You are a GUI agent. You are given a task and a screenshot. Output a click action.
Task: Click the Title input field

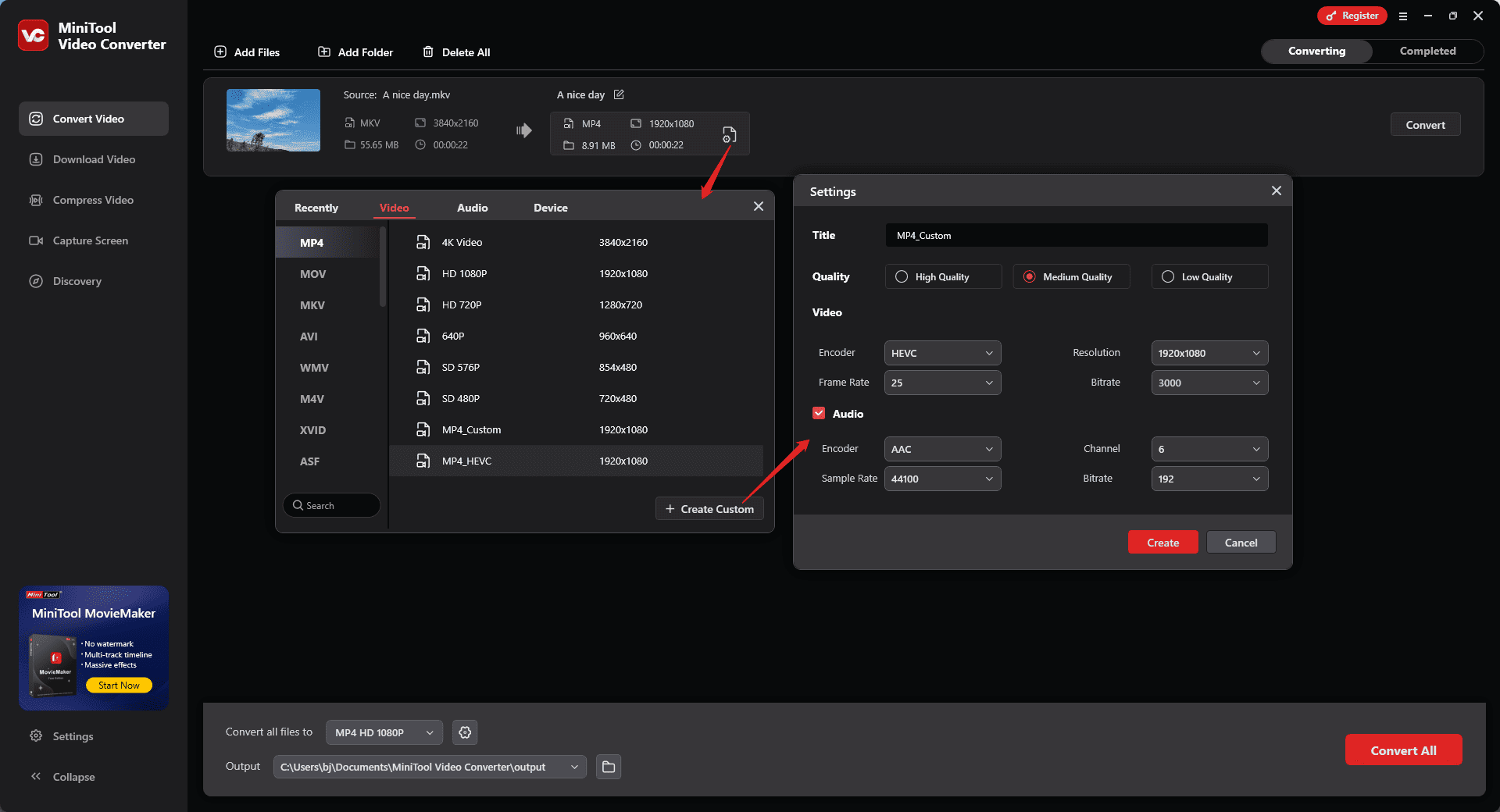1077,235
